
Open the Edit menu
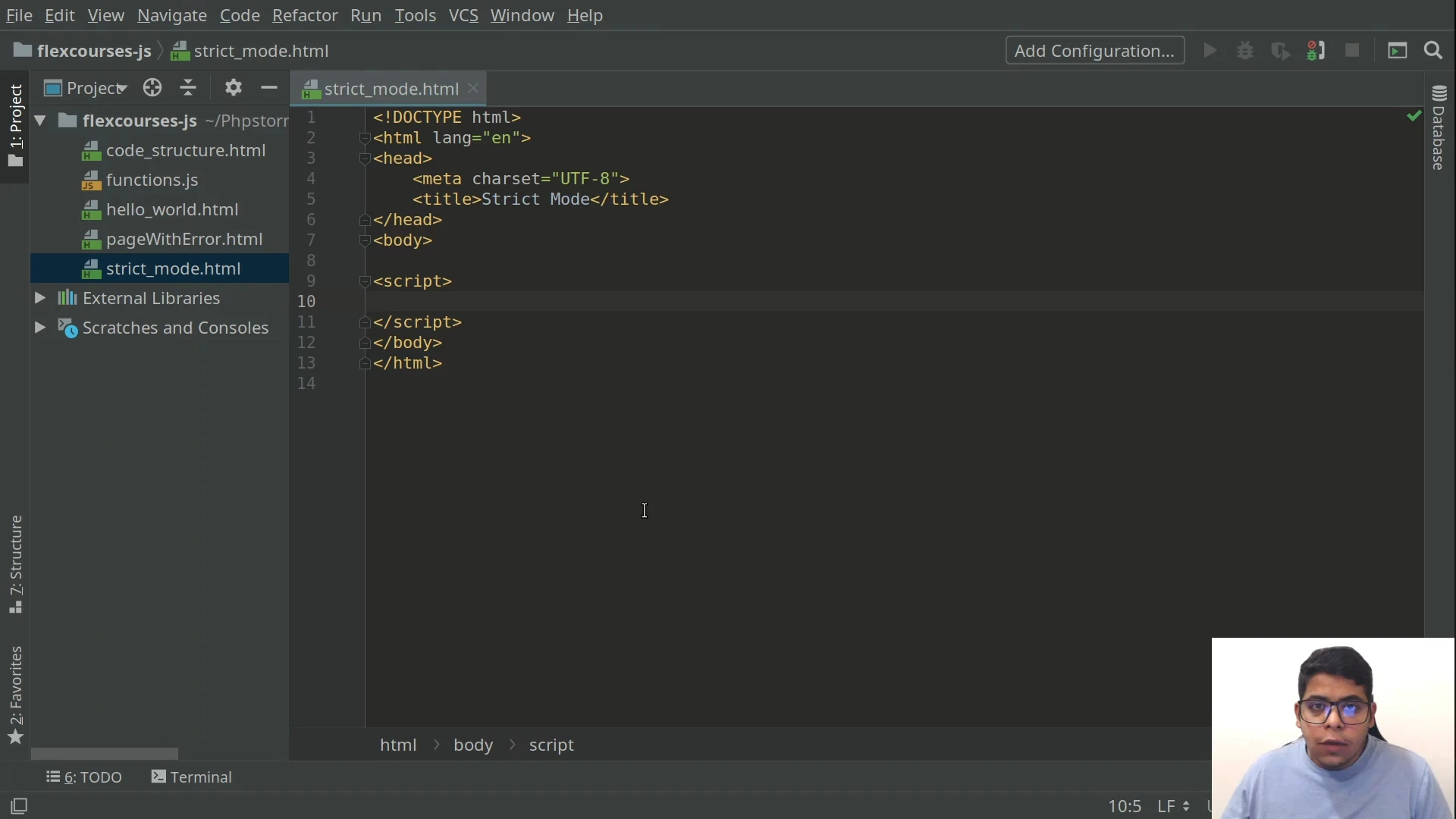[59, 15]
